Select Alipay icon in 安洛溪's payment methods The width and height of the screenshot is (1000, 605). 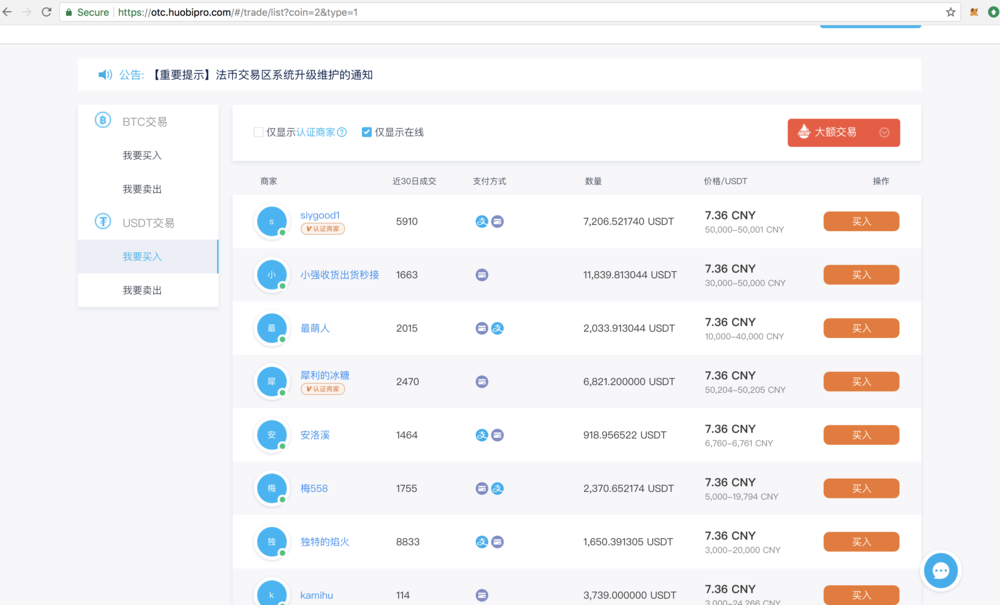[483, 435]
